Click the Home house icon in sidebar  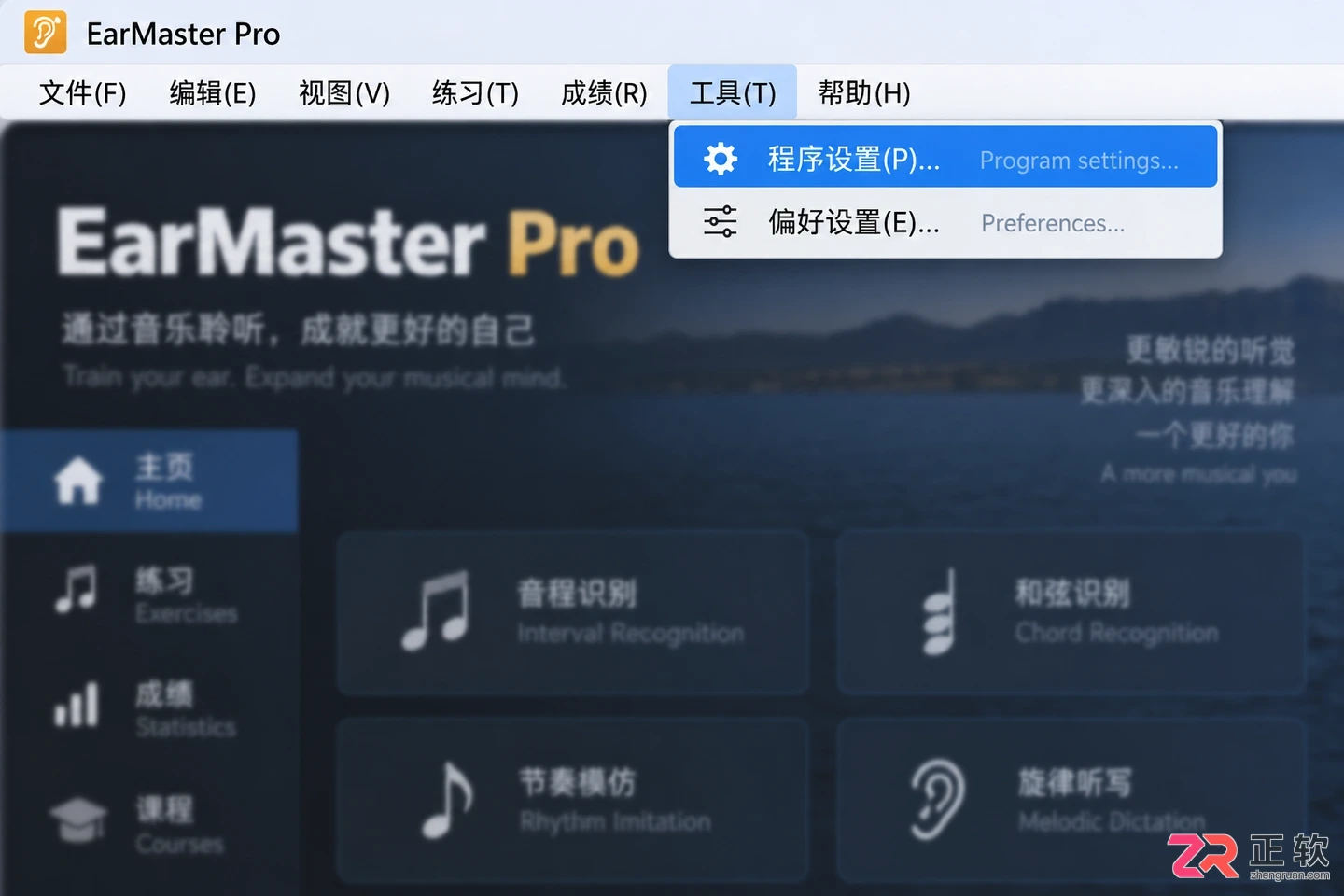pyautogui.click(x=78, y=482)
